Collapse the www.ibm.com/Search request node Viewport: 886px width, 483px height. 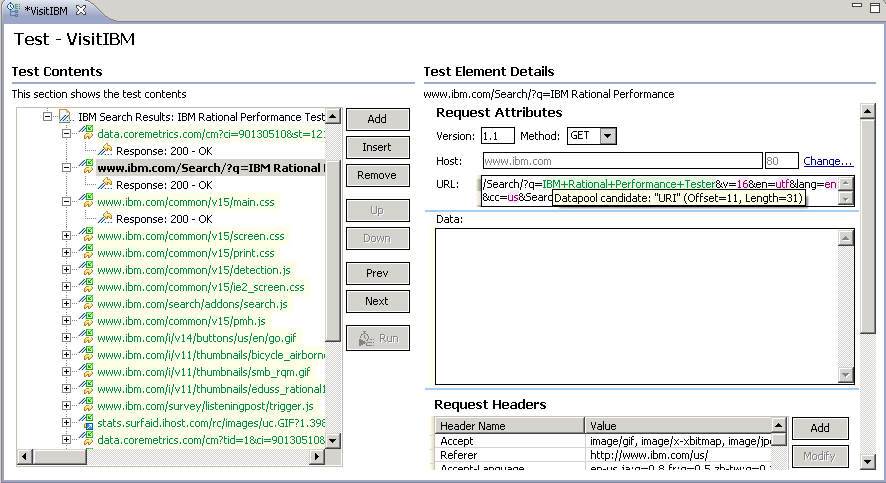pos(66,168)
